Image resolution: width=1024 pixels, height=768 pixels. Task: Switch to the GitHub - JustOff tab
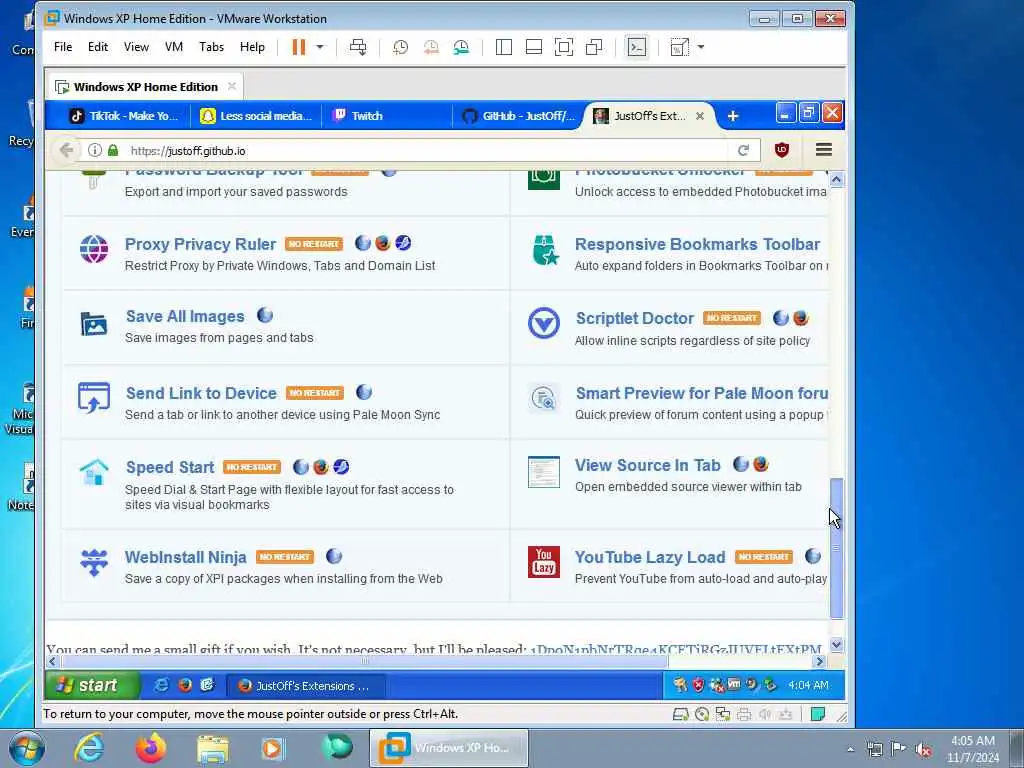[x=519, y=116]
